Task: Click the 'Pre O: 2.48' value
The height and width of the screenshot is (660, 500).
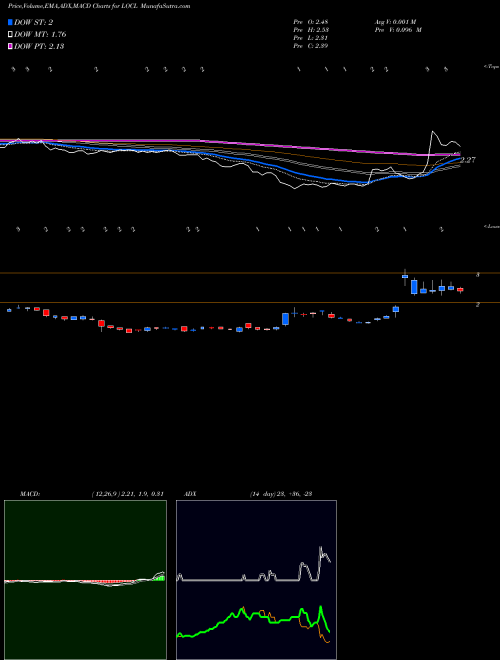Action: (311, 22)
